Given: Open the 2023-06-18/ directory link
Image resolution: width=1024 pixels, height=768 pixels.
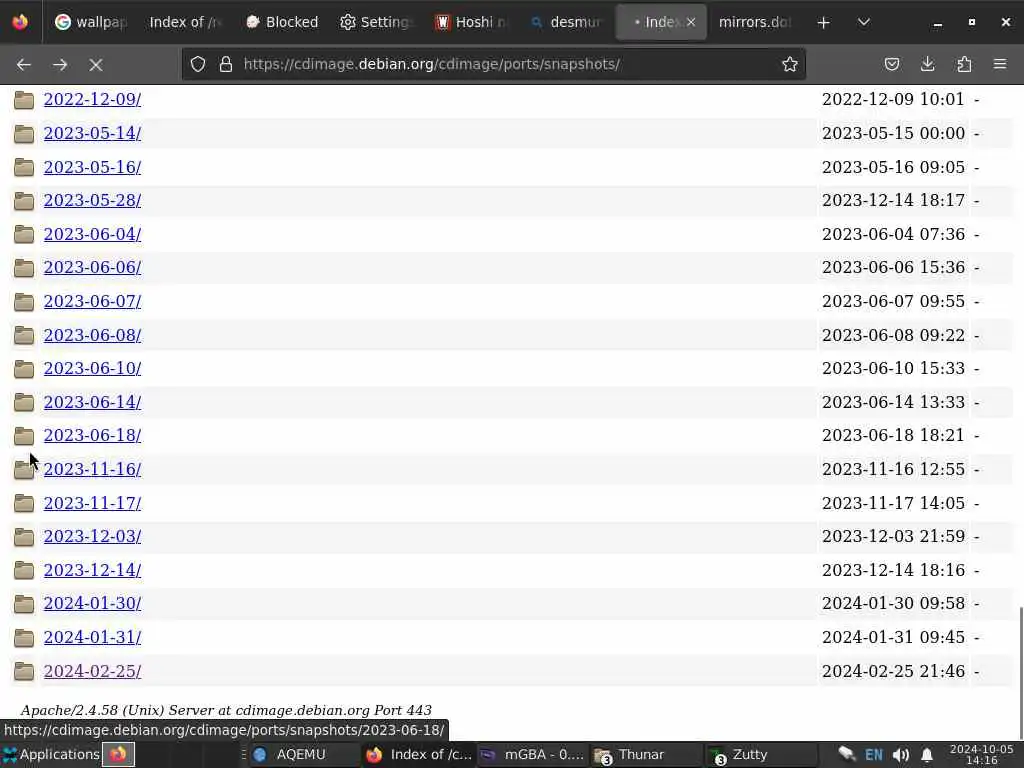Looking at the screenshot, I should (x=92, y=436).
